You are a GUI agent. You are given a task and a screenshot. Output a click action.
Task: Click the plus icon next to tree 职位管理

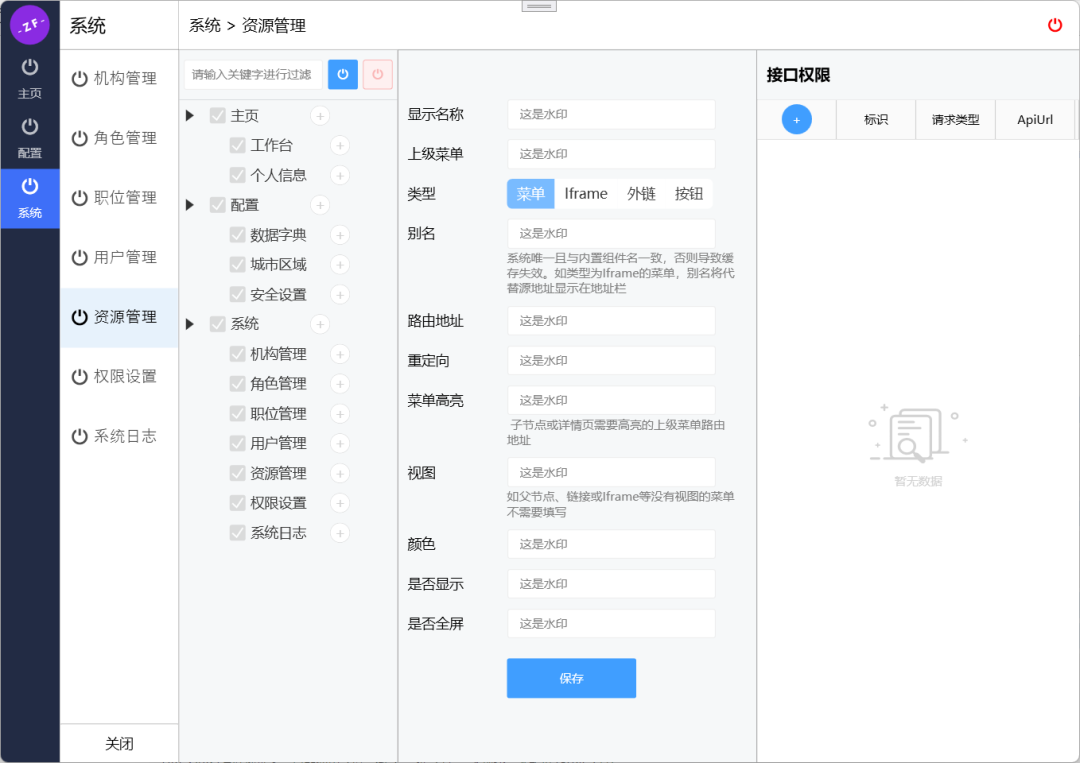click(x=340, y=414)
